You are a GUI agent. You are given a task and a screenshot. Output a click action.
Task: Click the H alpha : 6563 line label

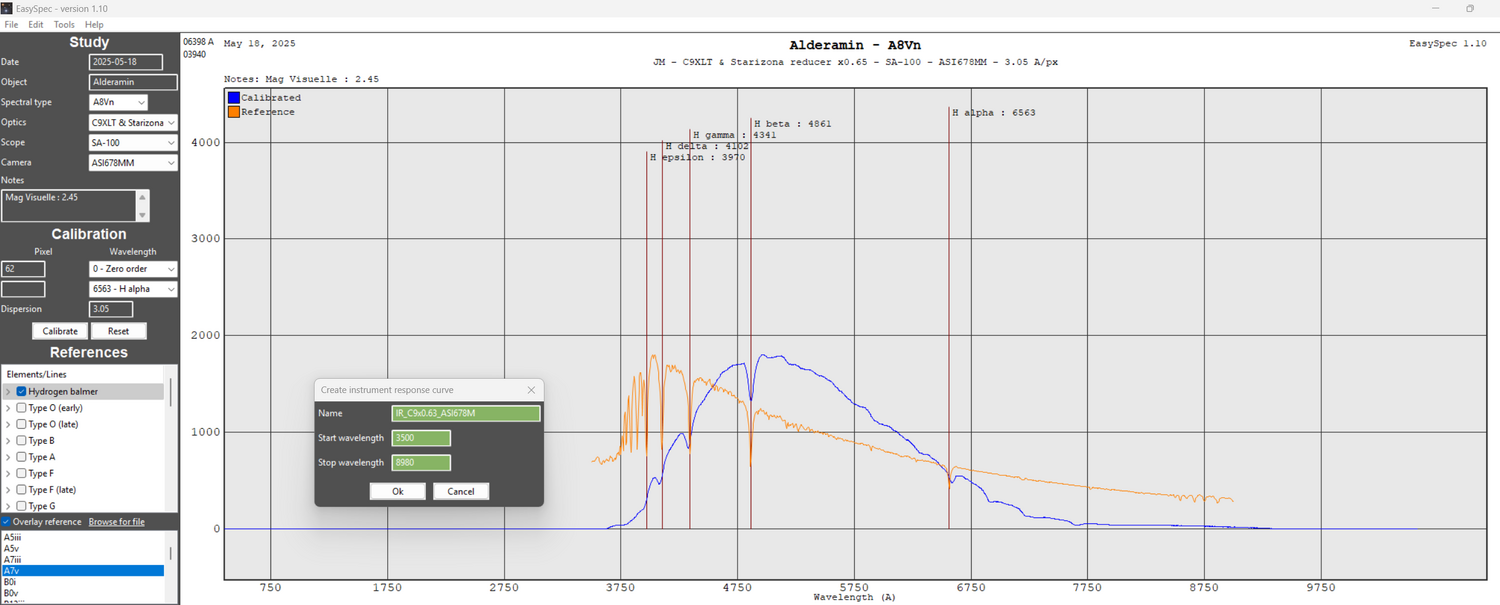coord(993,113)
